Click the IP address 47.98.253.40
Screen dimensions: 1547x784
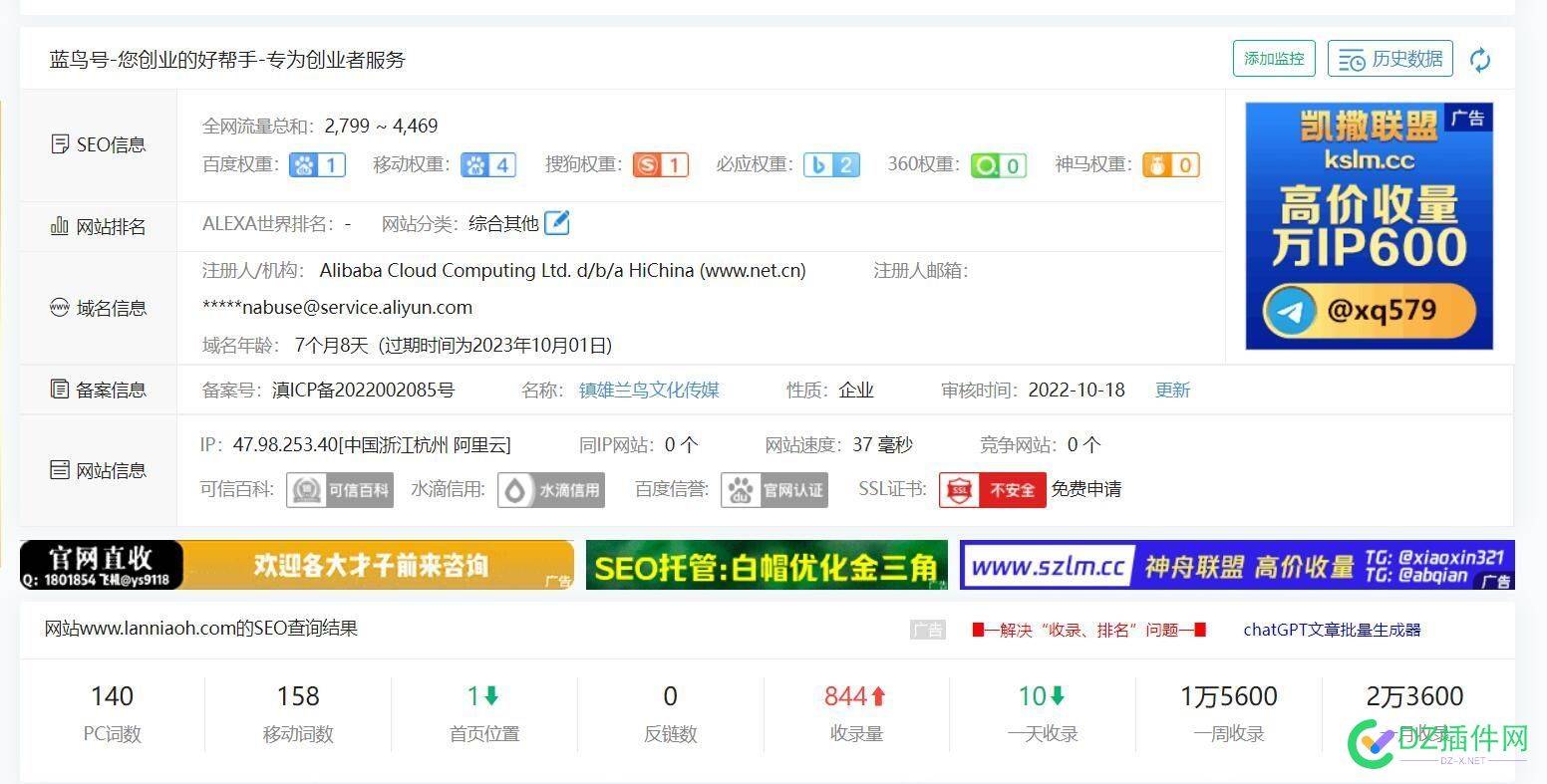pyautogui.click(x=286, y=444)
